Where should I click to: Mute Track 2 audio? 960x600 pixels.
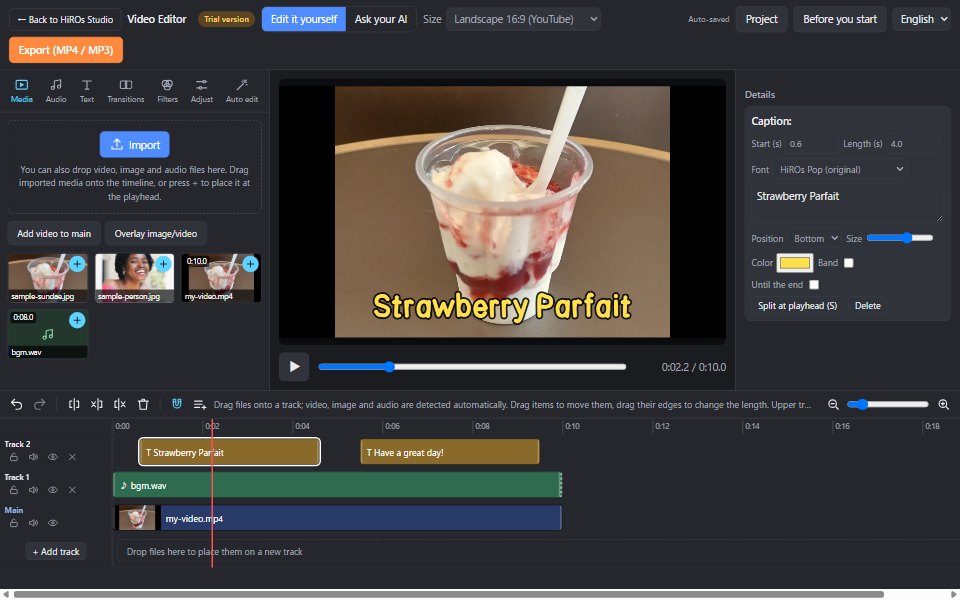pyautogui.click(x=33, y=457)
